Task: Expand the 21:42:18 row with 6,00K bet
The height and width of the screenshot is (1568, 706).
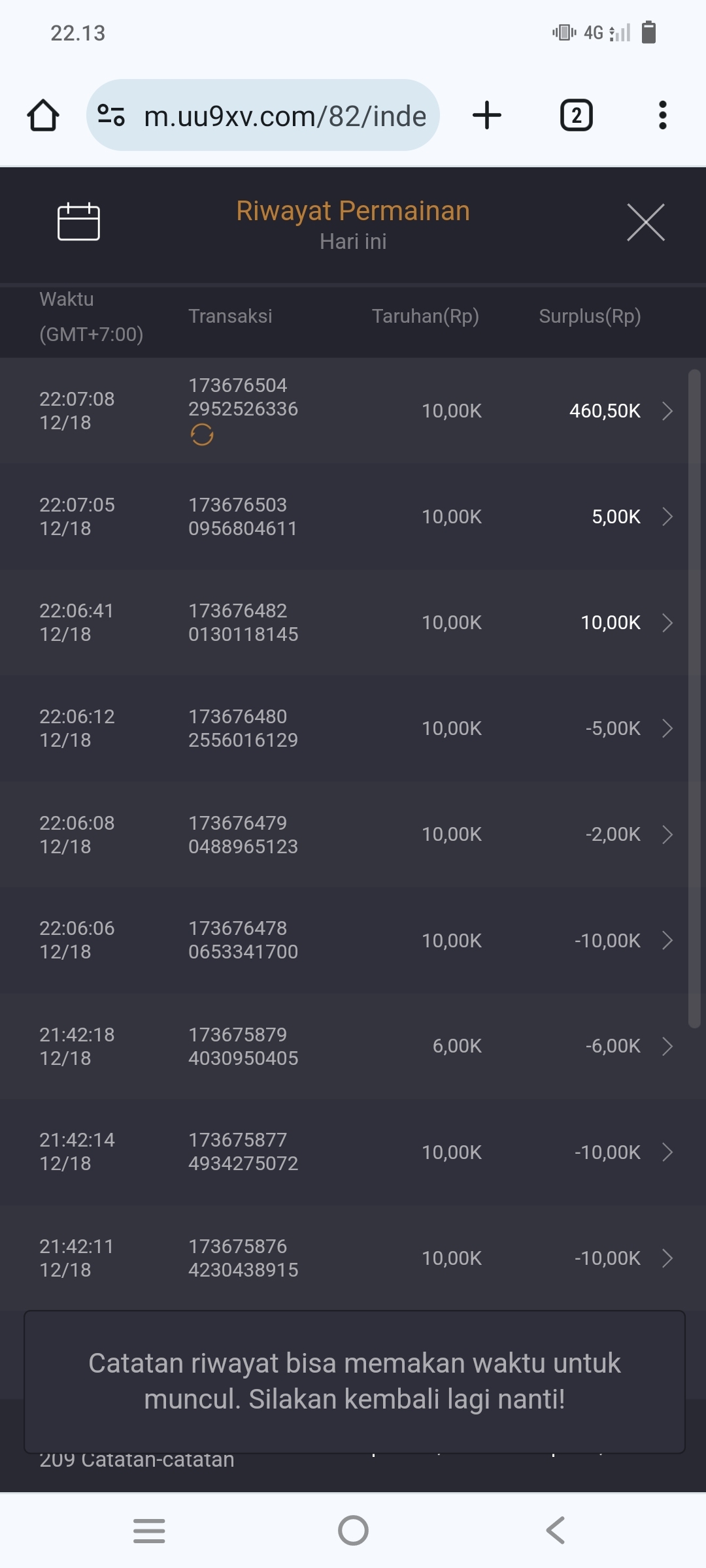Action: [667, 1046]
